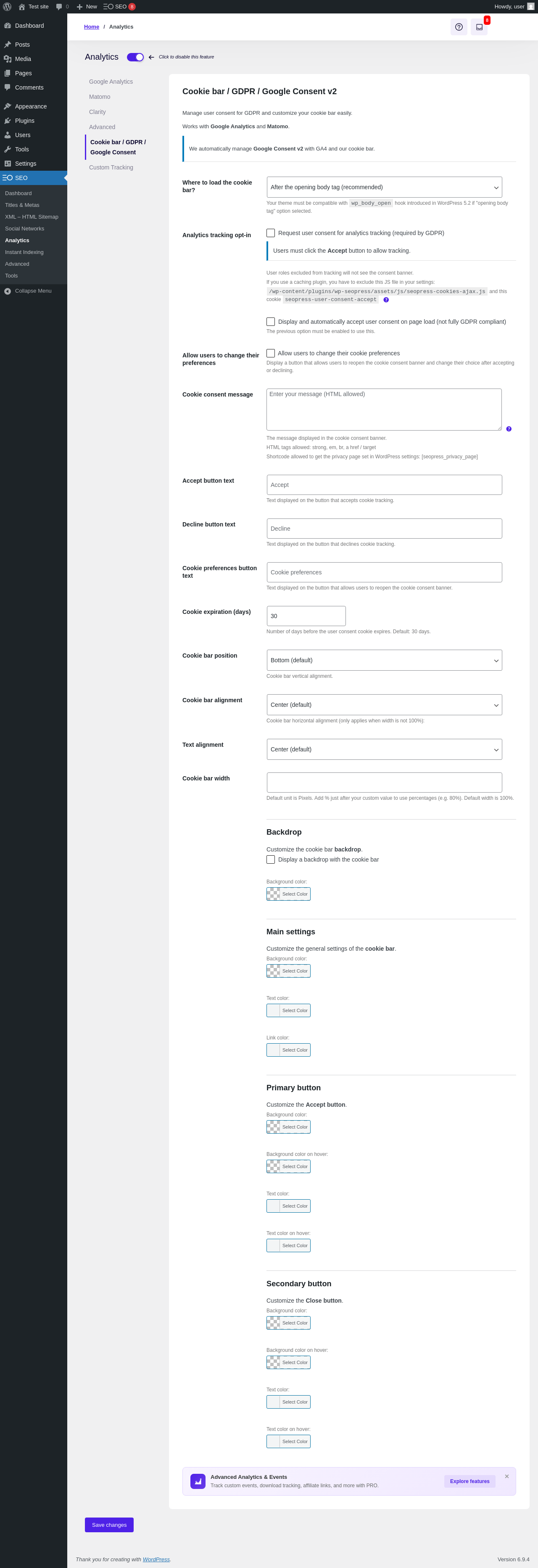Viewport: 538px width, 1568px height.
Task: Click the Save changes button
Action: pyautogui.click(x=109, y=1525)
